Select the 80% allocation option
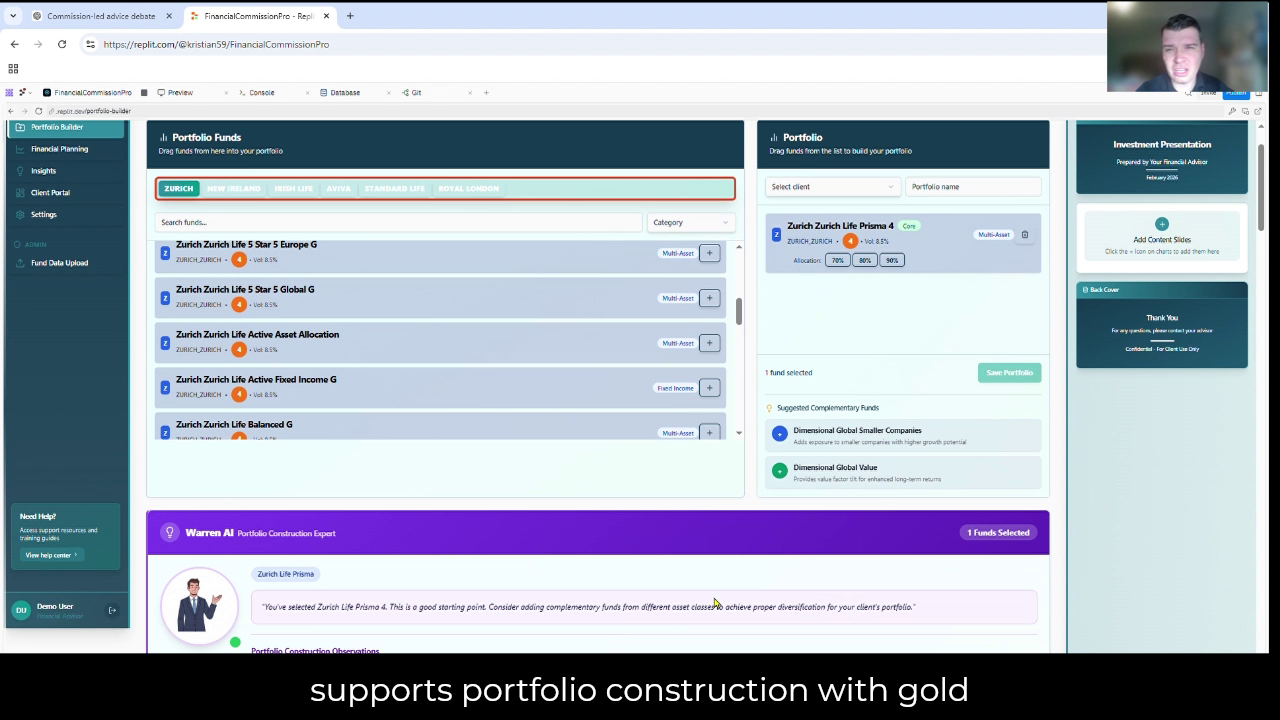The image size is (1280, 720). (x=864, y=260)
